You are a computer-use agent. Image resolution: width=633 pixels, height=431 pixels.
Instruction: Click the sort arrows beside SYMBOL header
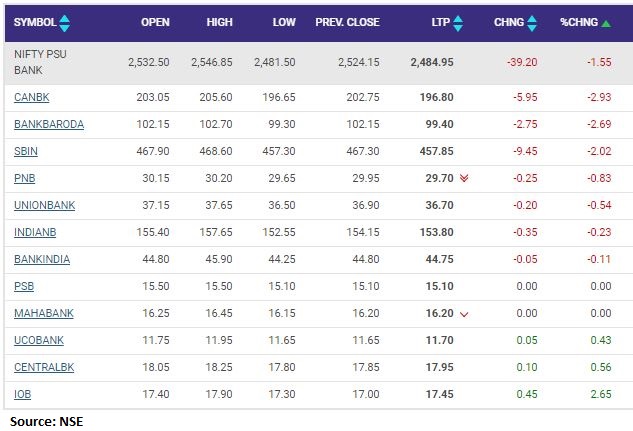click(66, 22)
